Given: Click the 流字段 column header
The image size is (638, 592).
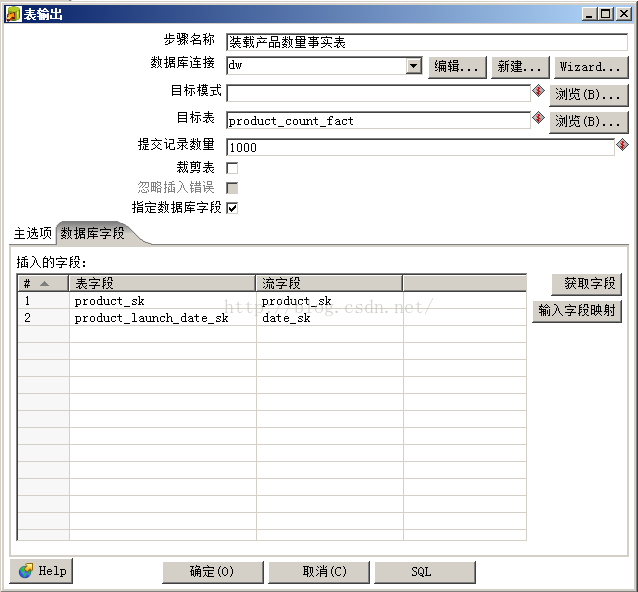Looking at the screenshot, I should coord(329,283).
